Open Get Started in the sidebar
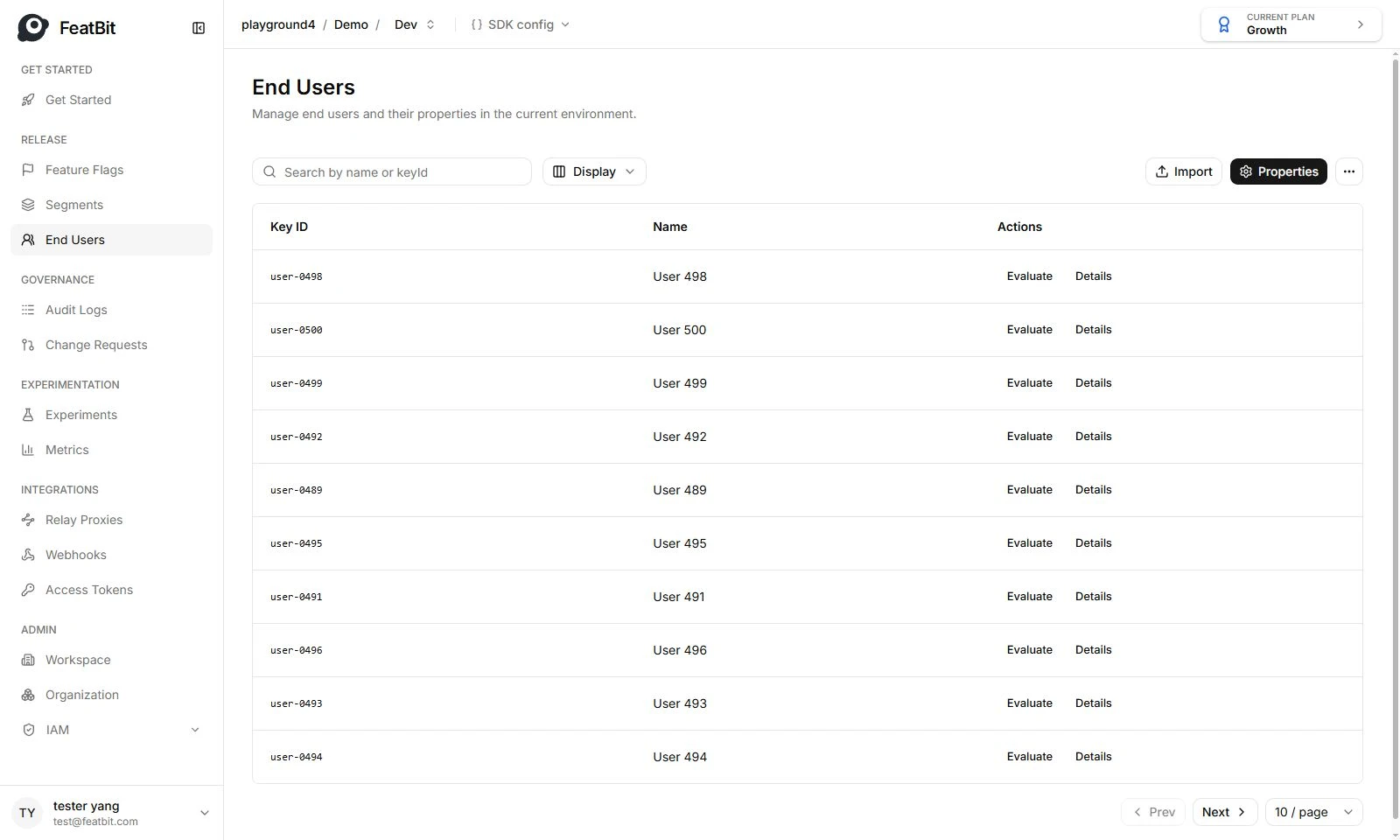 111,100
